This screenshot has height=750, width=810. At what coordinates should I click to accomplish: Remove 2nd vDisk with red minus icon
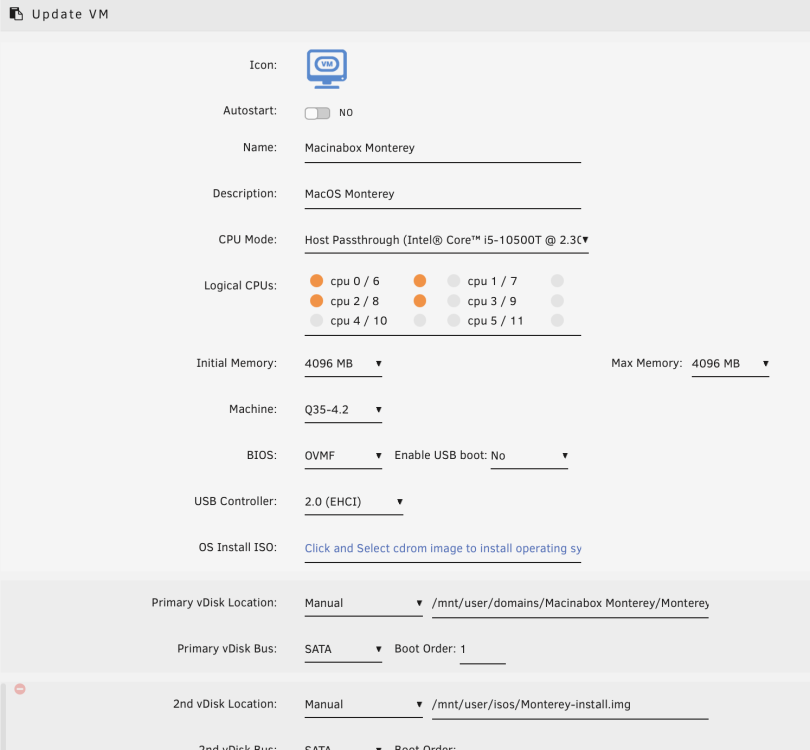click(20, 689)
